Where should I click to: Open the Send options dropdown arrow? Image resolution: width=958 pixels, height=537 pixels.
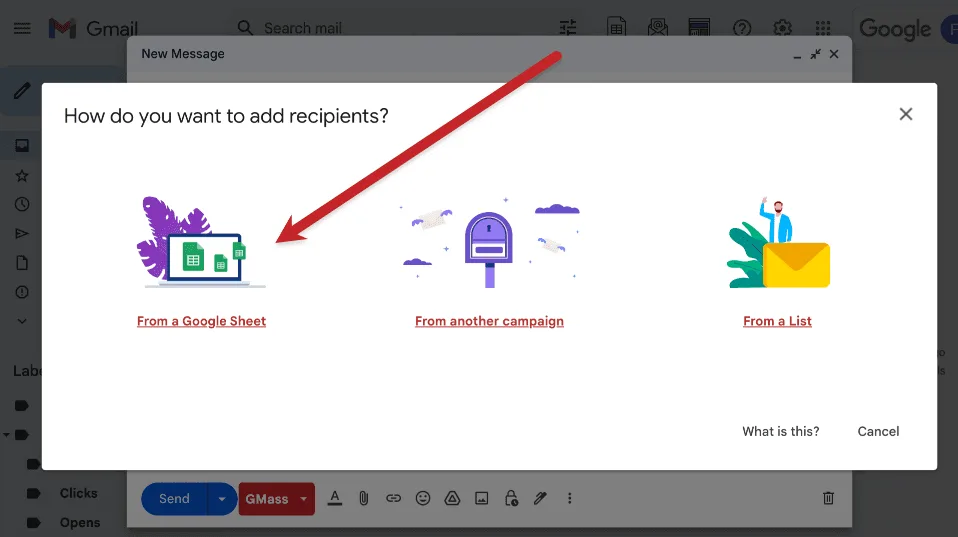222,499
